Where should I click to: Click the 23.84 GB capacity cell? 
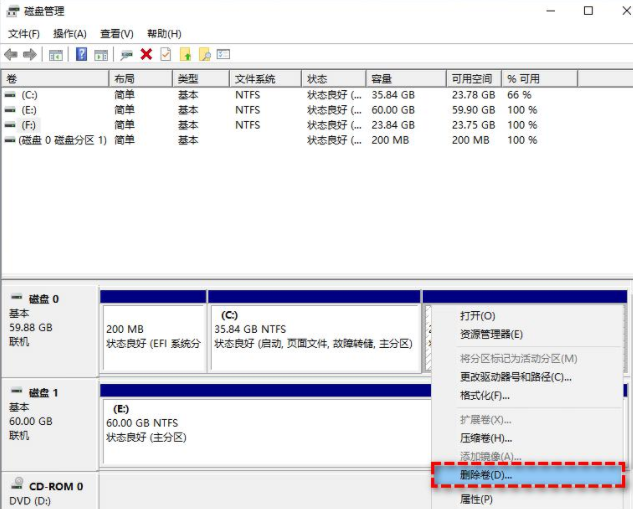tap(393, 125)
